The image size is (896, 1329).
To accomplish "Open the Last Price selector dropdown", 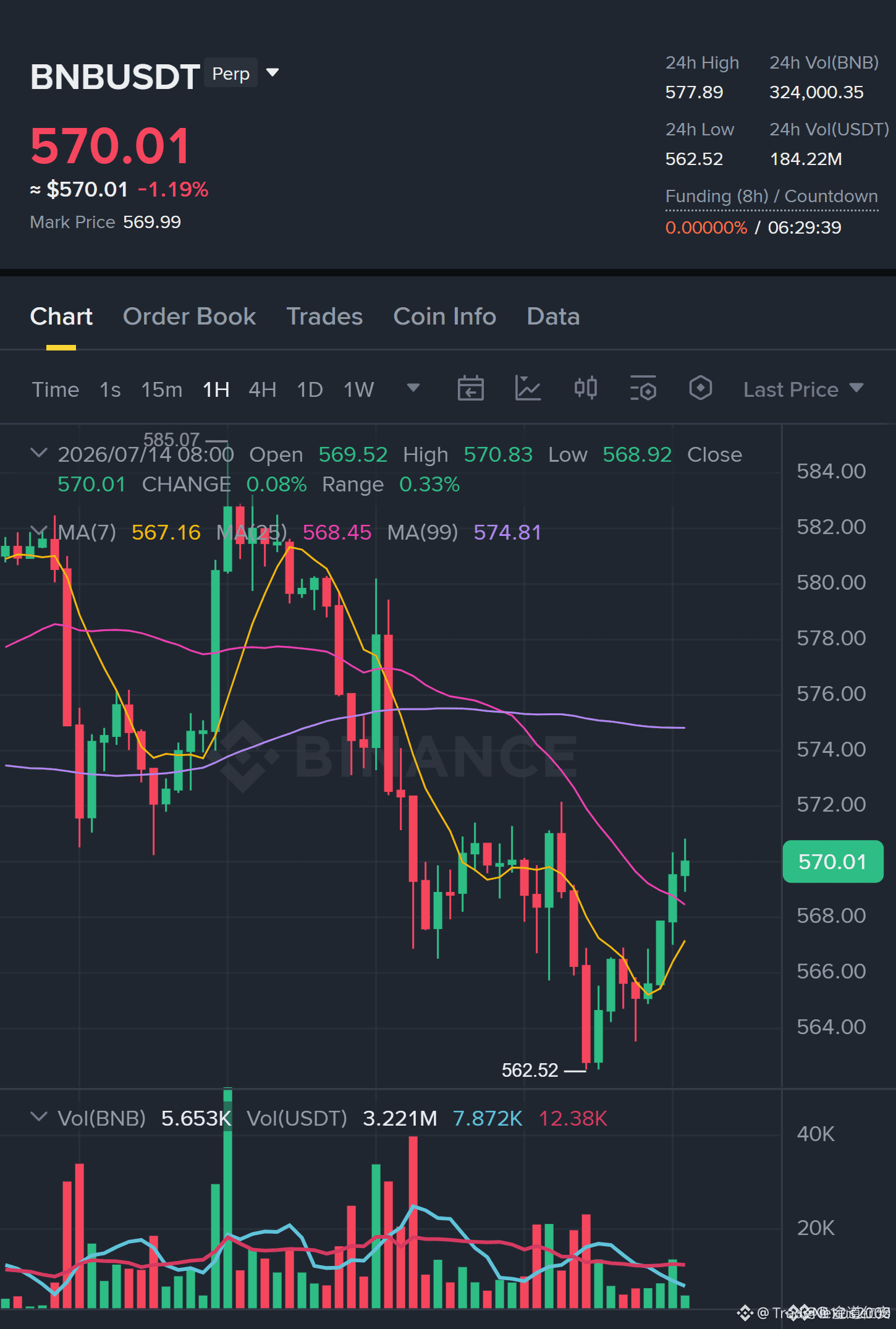I will click(803, 389).
